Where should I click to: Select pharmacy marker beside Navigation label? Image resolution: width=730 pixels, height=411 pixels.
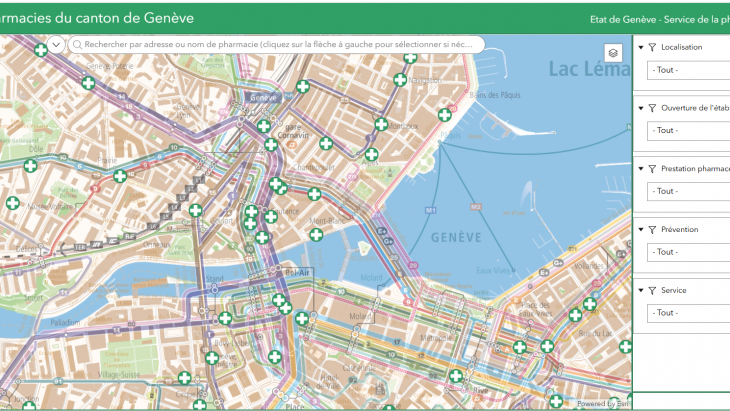400,80
